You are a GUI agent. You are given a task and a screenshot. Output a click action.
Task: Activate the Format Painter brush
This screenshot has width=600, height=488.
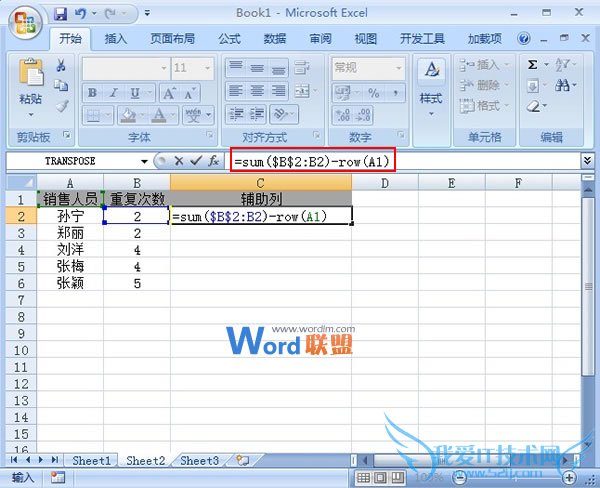coord(62,106)
